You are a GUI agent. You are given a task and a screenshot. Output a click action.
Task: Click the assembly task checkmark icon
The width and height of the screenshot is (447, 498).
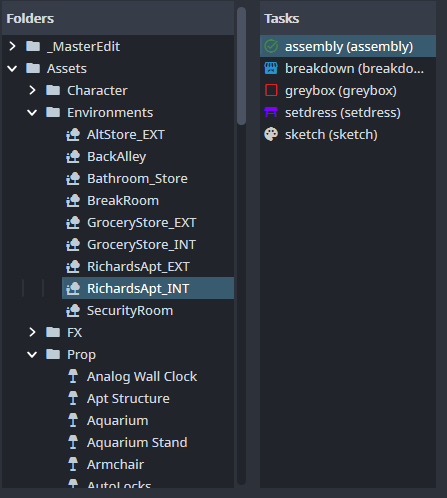[x=271, y=46]
